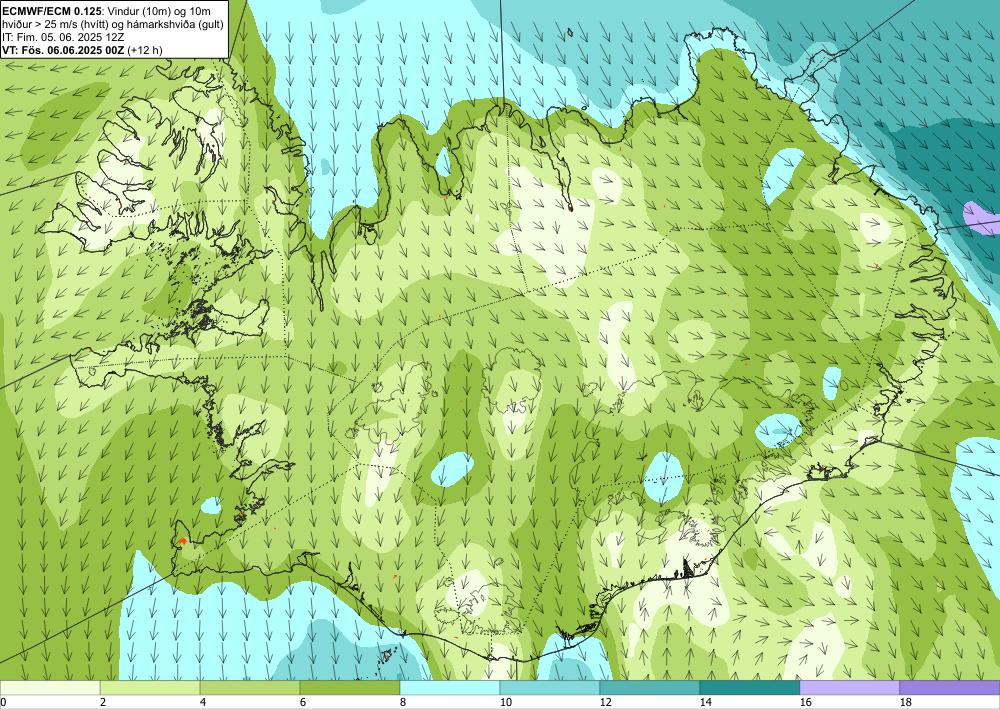Click the light cyan 8–10 m/s legend swatch
Image resolution: width=1000 pixels, height=709 pixels.
(x=450, y=687)
